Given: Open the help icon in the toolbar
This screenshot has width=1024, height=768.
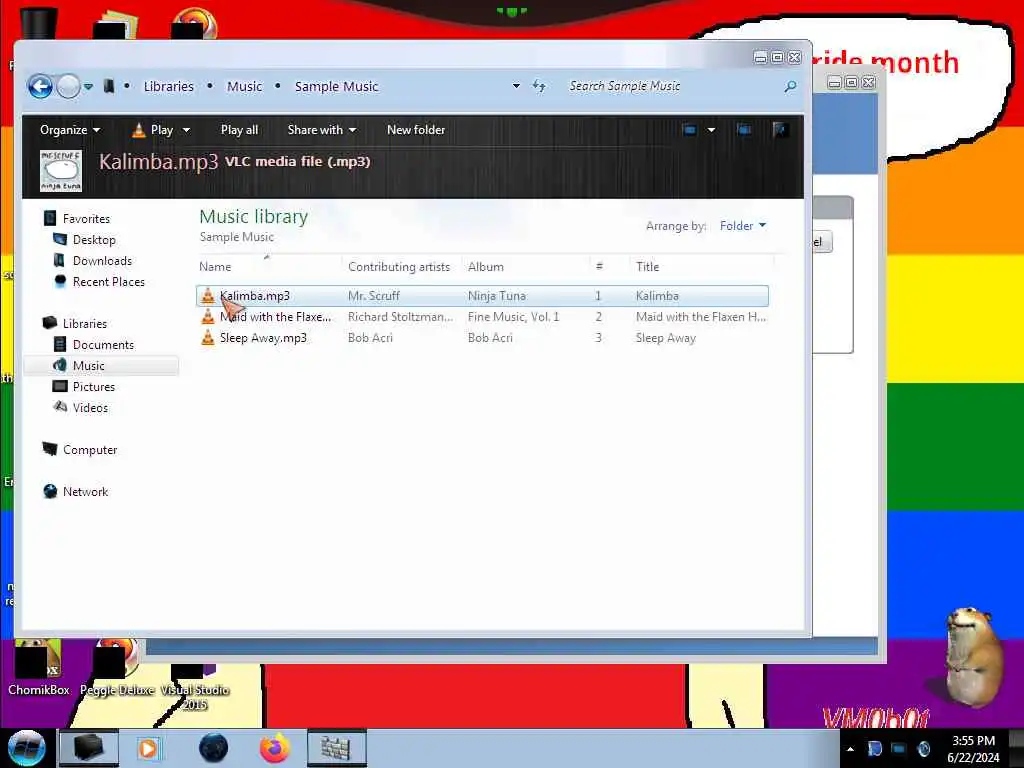Looking at the screenshot, I should click(780, 130).
